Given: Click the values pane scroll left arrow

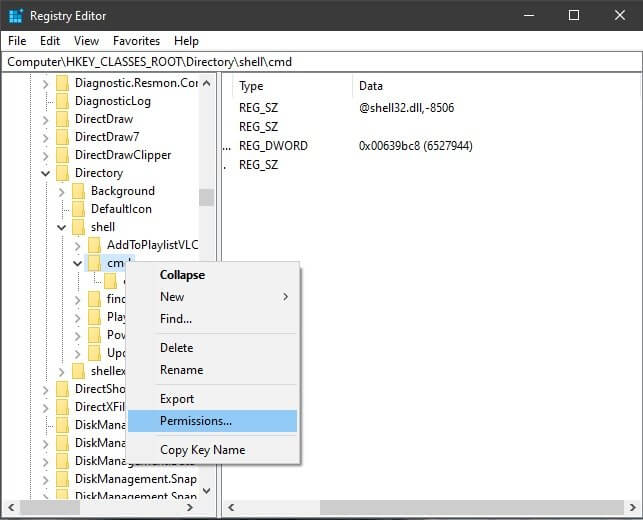Looking at the screenshot, I should pyautogui.click(x=231, y=508).
